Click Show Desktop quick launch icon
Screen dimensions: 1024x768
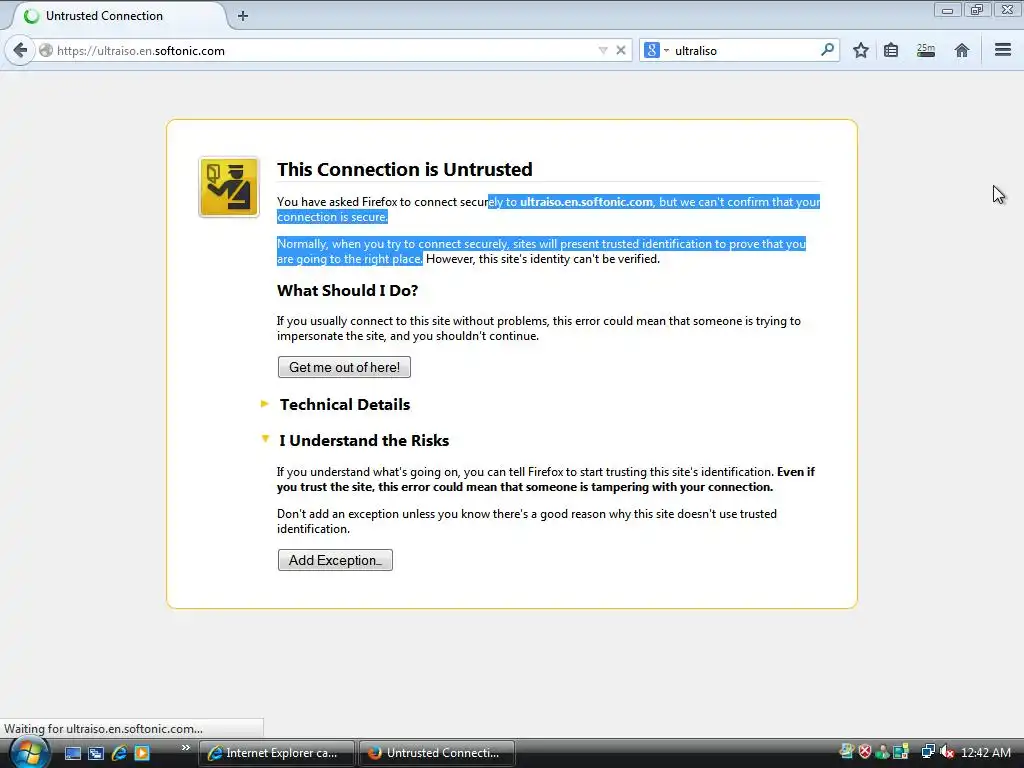pos(72,753)
